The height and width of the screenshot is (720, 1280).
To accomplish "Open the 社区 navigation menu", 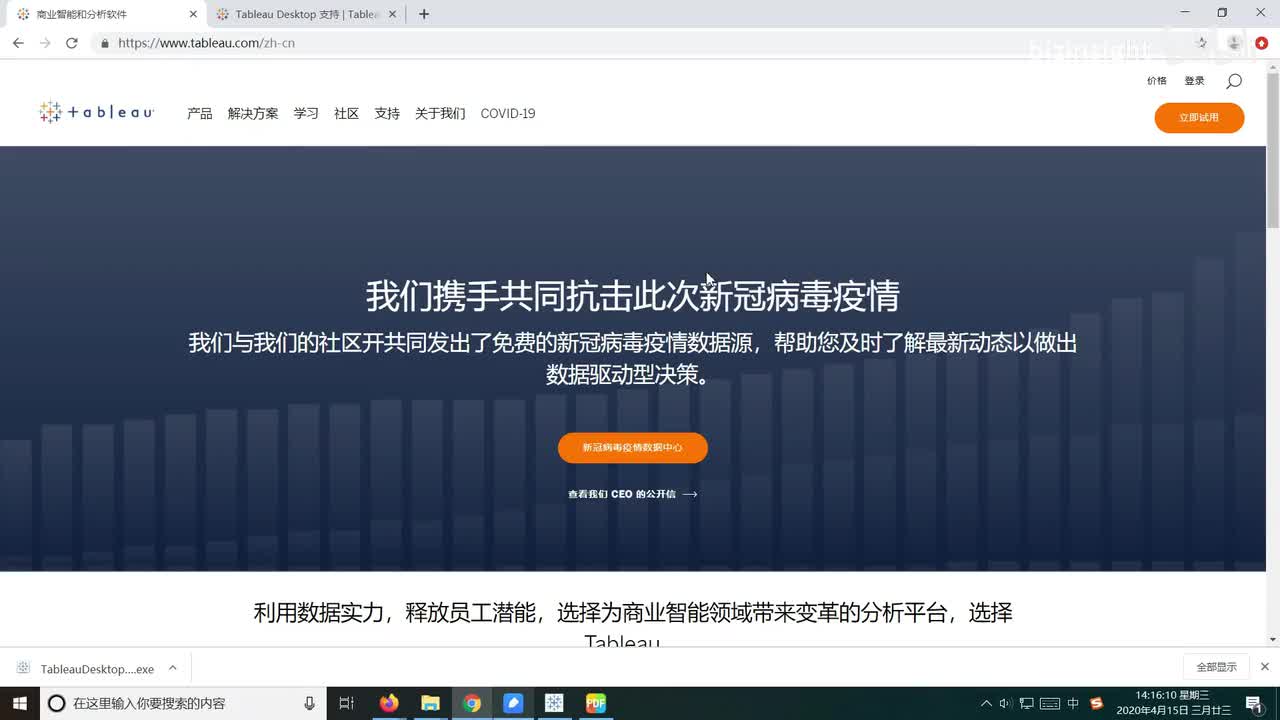I will click(x=346, y=114).
